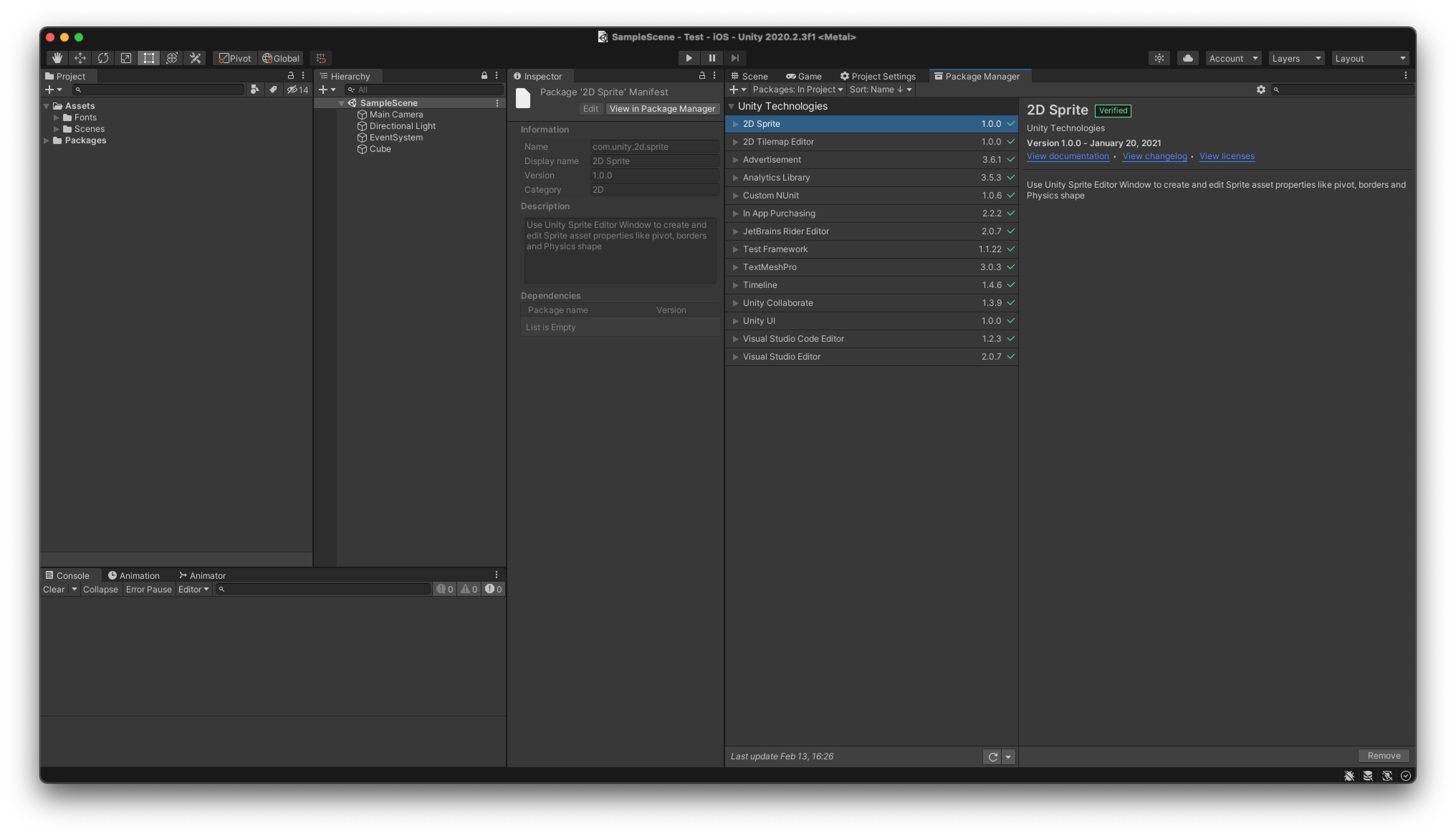The width and height of the screenshot is (1456, 836).
Task: Open the Layers dropdown
Action: [1296, 58]
